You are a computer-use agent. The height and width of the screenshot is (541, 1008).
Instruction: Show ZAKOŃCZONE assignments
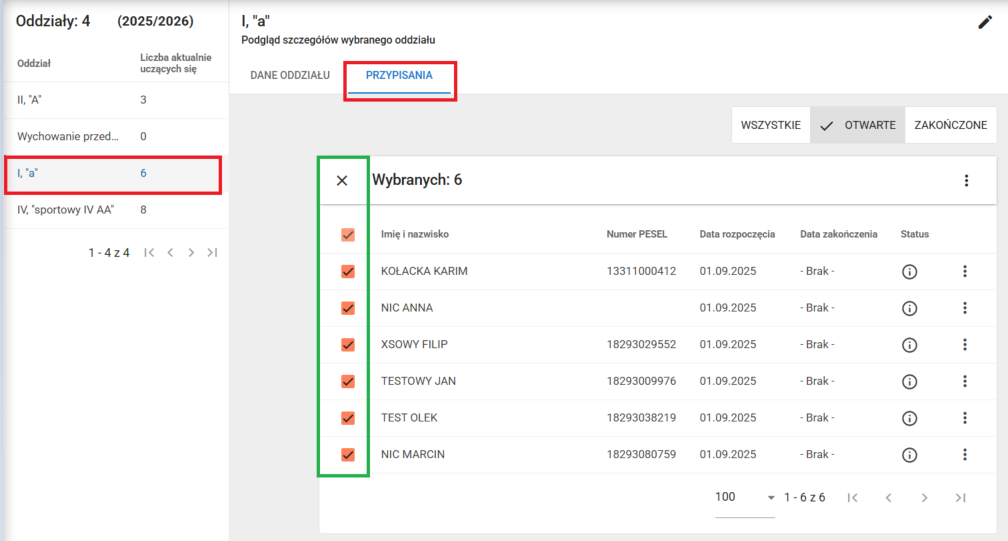coord(950,126)
